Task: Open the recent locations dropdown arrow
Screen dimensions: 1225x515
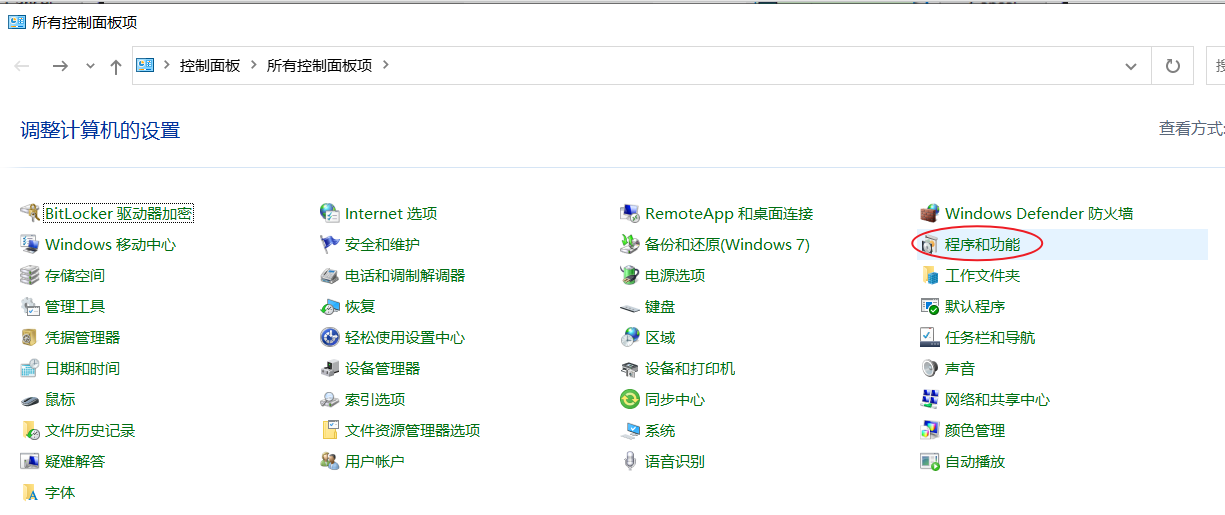Action: point(90,66)
